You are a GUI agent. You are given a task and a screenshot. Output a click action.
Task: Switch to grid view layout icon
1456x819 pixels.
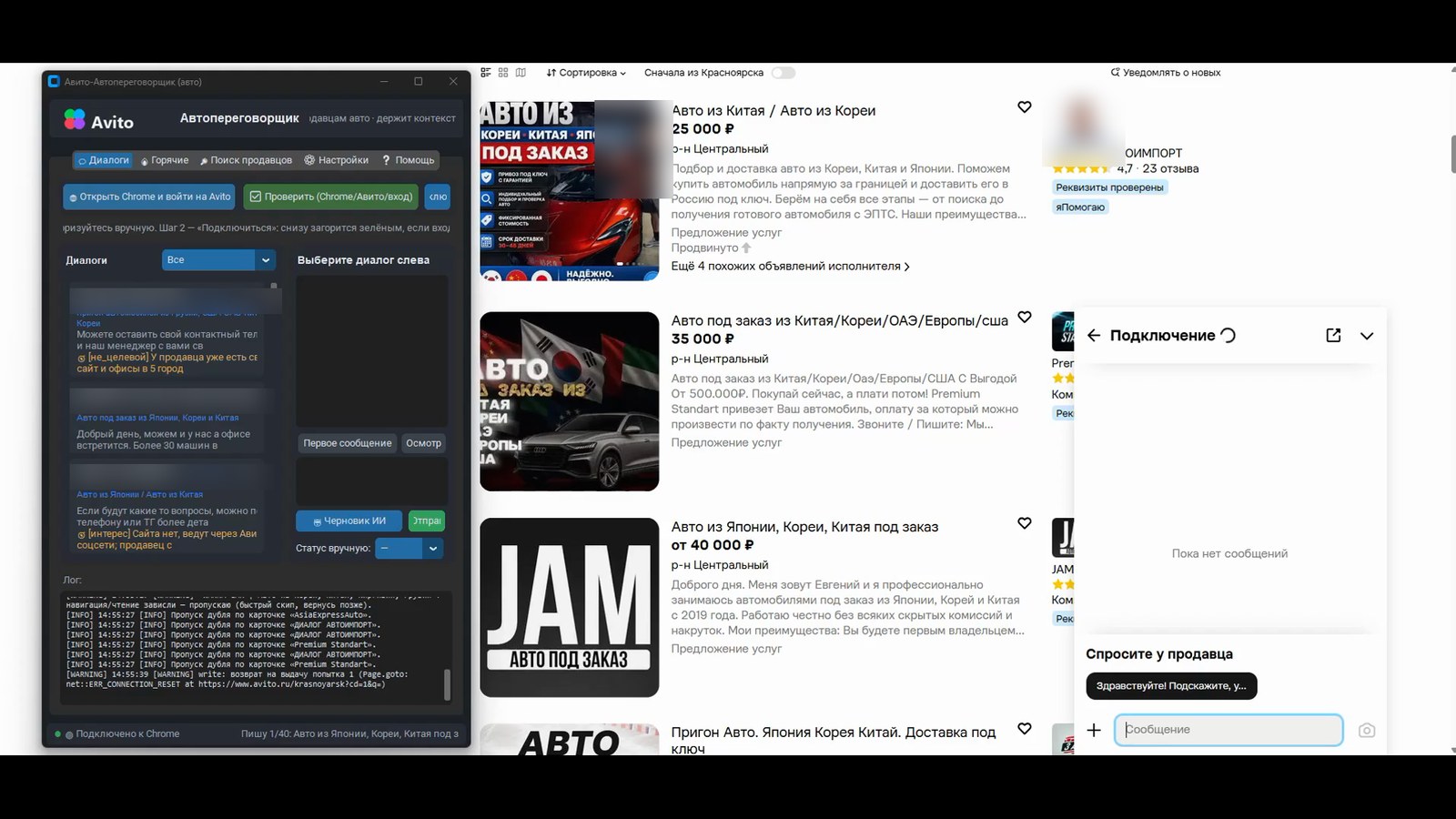click(x=503, y=73)
